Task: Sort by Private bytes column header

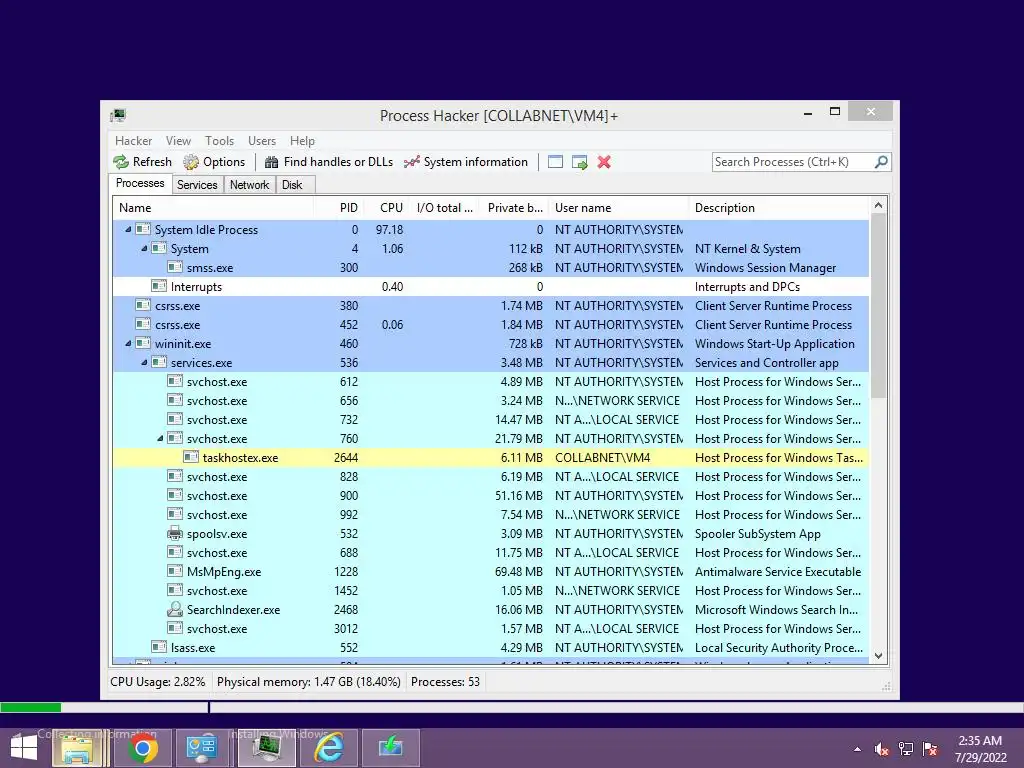Action: click(515, 208)
